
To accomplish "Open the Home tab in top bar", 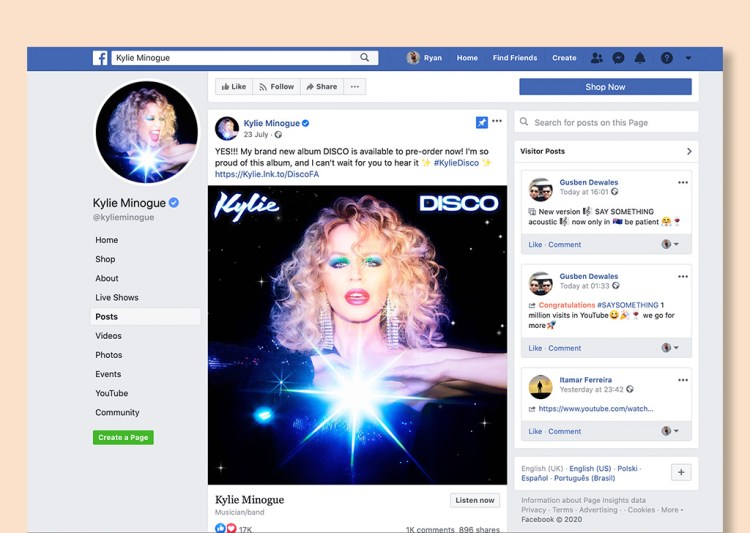I will (x=467, y=58).
